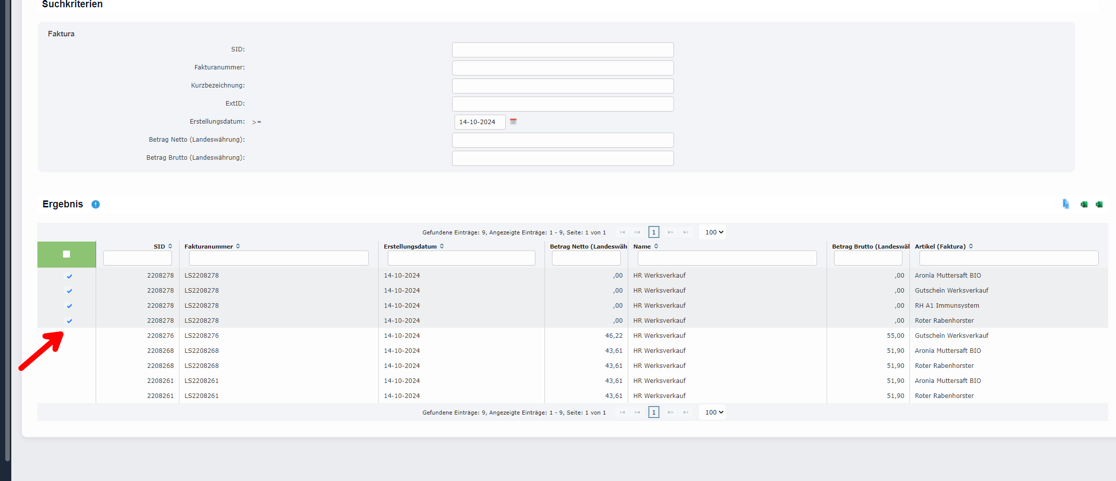Open the calendar picker beside Erstellungsdatum
This screenshot has height=481, width=1116.
point(513,122)
